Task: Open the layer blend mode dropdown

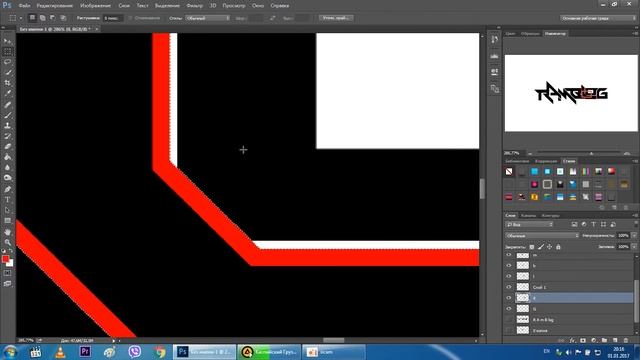Action: coord(542,236)
